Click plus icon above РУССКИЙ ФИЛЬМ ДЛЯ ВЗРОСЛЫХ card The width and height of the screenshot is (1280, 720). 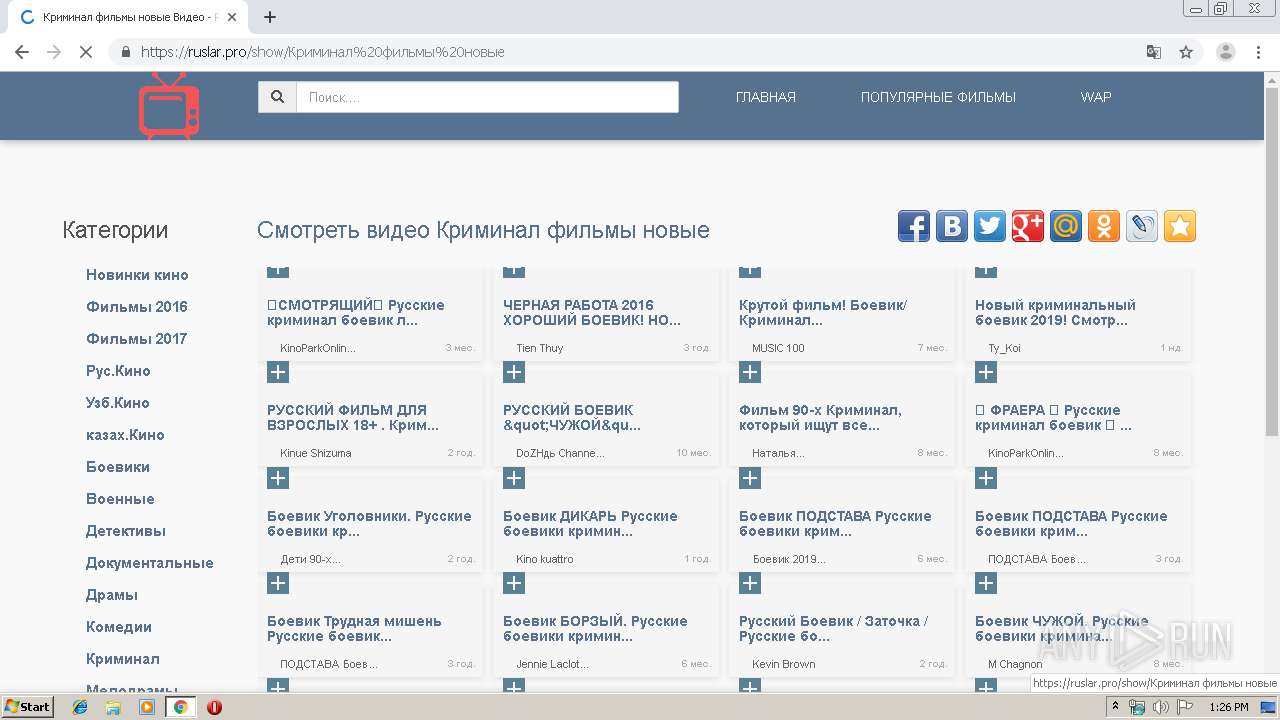278,372
